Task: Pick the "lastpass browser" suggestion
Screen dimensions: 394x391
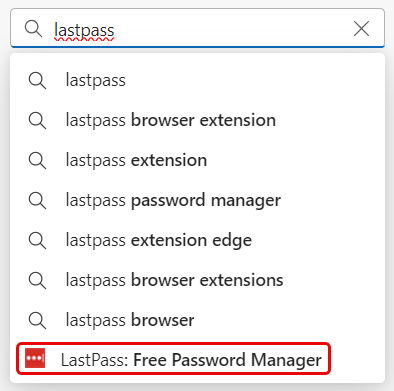Action: (197, 320)
